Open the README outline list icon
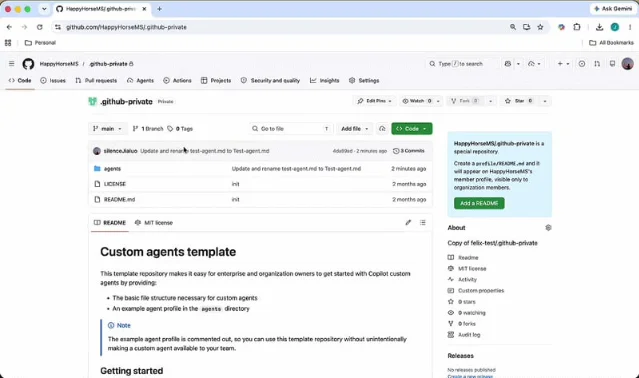The height and width of the screenshot is (378, 639). point(423,222)
